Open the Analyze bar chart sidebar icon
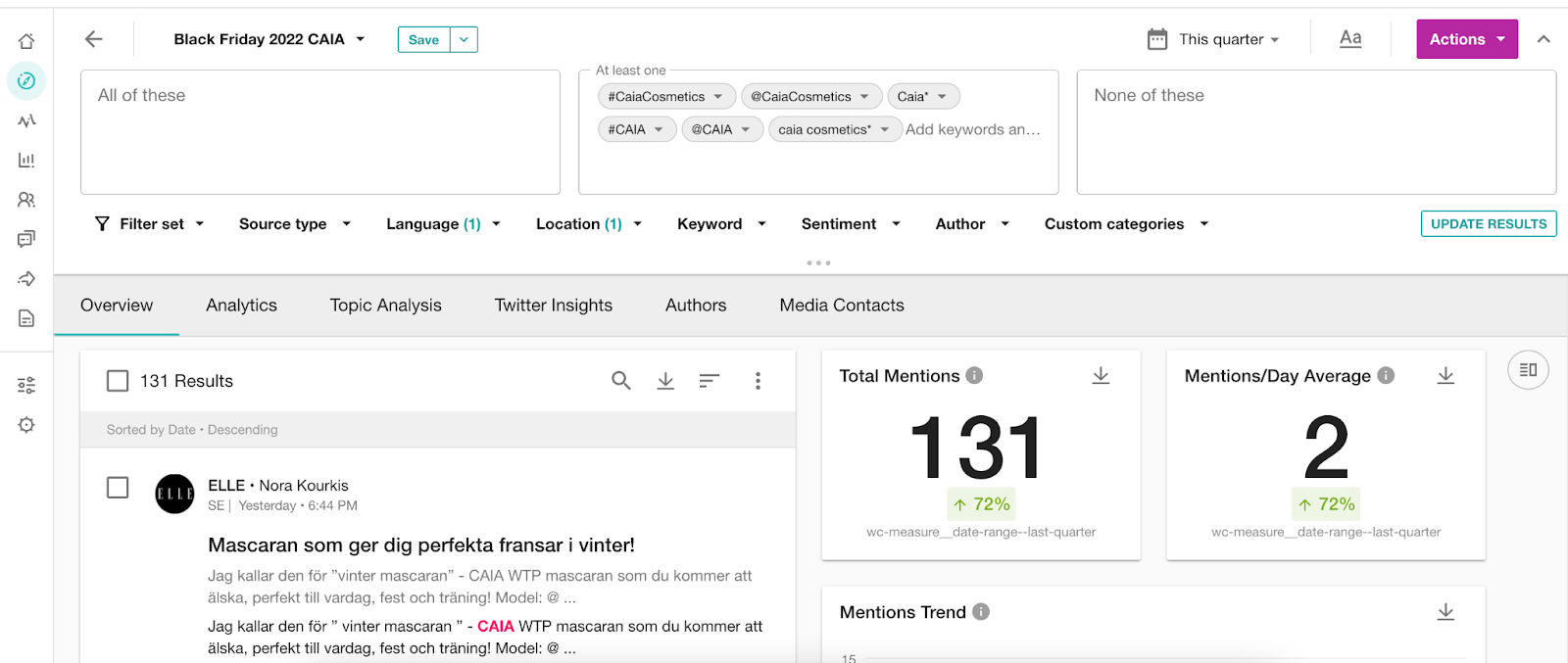The height and width of the screenshot is (663, 1568). pyautogui.click(x=26, y=160)
